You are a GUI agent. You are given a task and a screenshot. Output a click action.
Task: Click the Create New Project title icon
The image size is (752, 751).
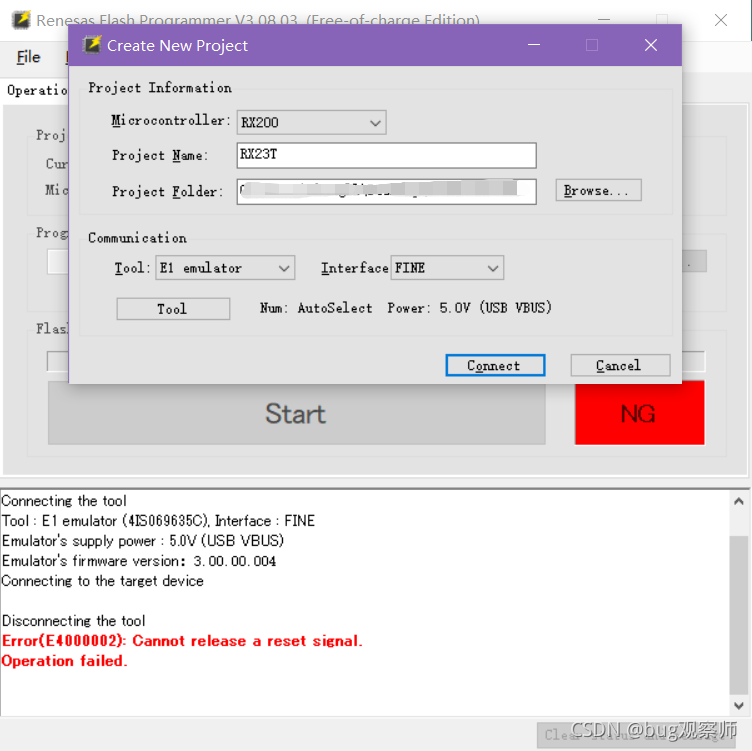pyautogui.click(x=92, y=45)
